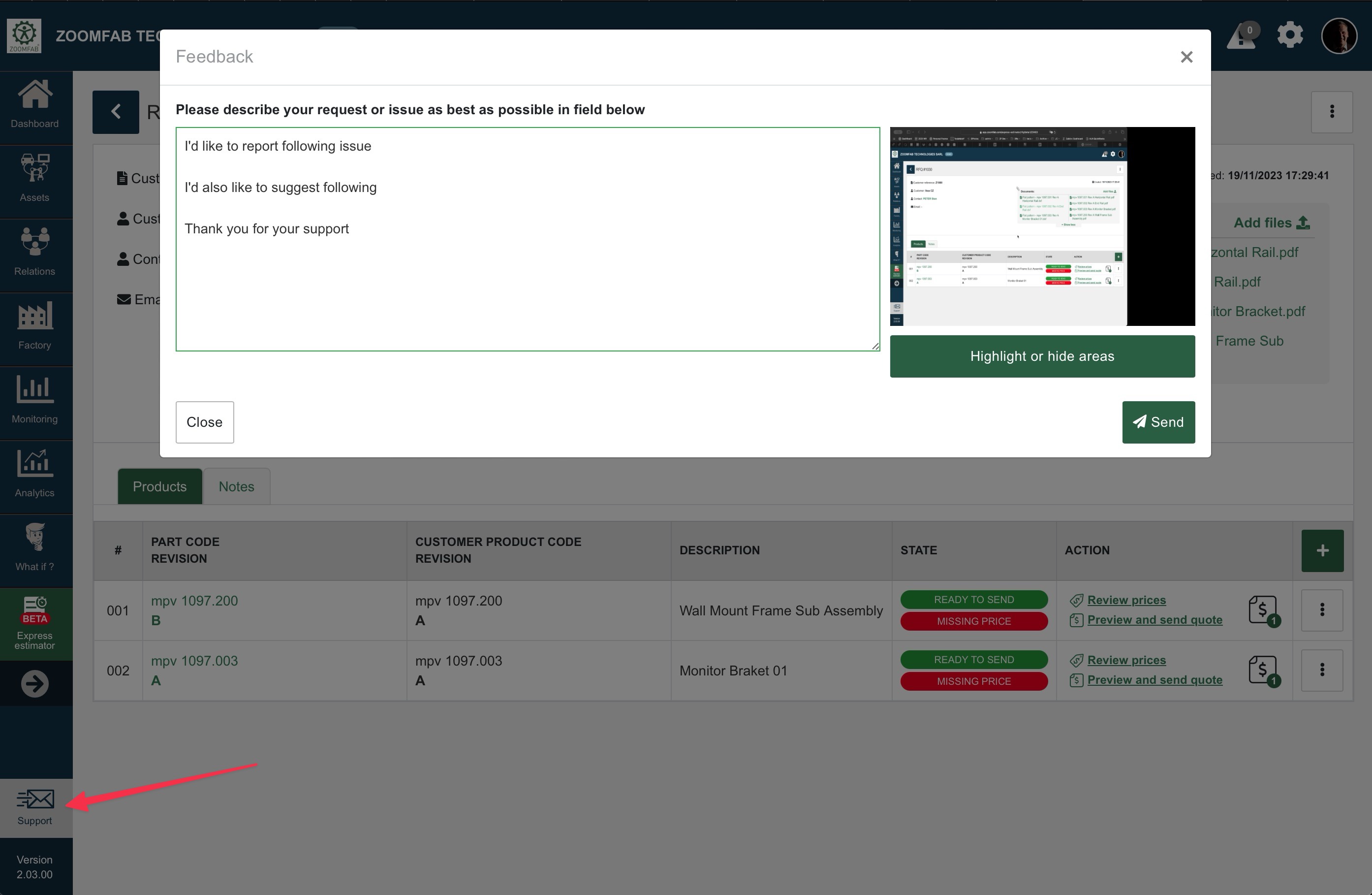Launch the Express estimator beta
The width and height of the screenshot is (1372, 895).
click(x=34, y=624)
